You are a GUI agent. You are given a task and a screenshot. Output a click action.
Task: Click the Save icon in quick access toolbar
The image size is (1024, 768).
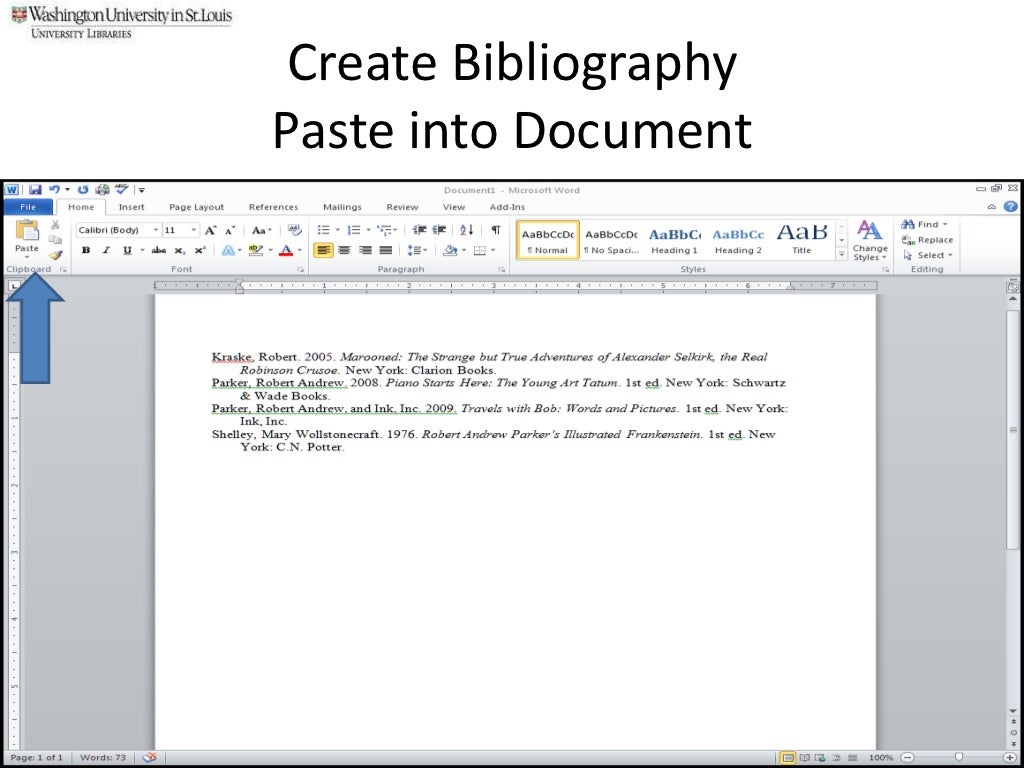coord(35,190)
